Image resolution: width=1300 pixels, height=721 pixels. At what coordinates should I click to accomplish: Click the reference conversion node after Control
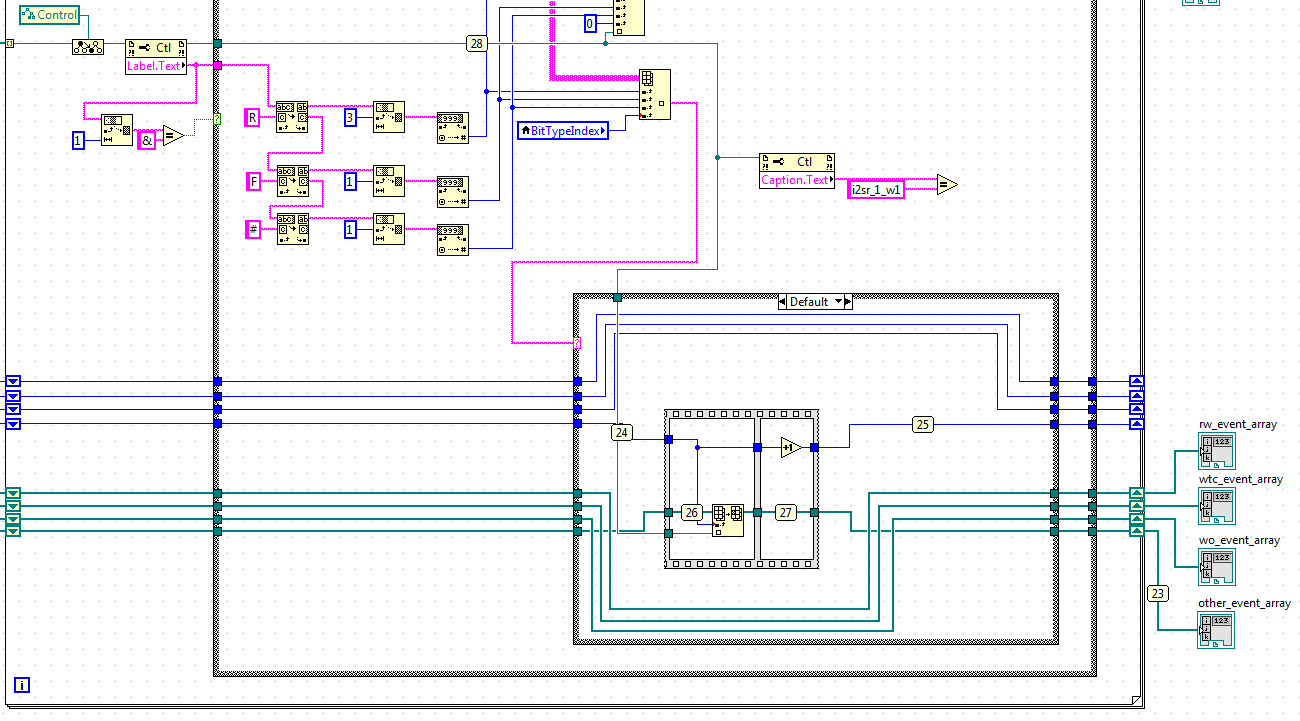(x=87, y=47)
